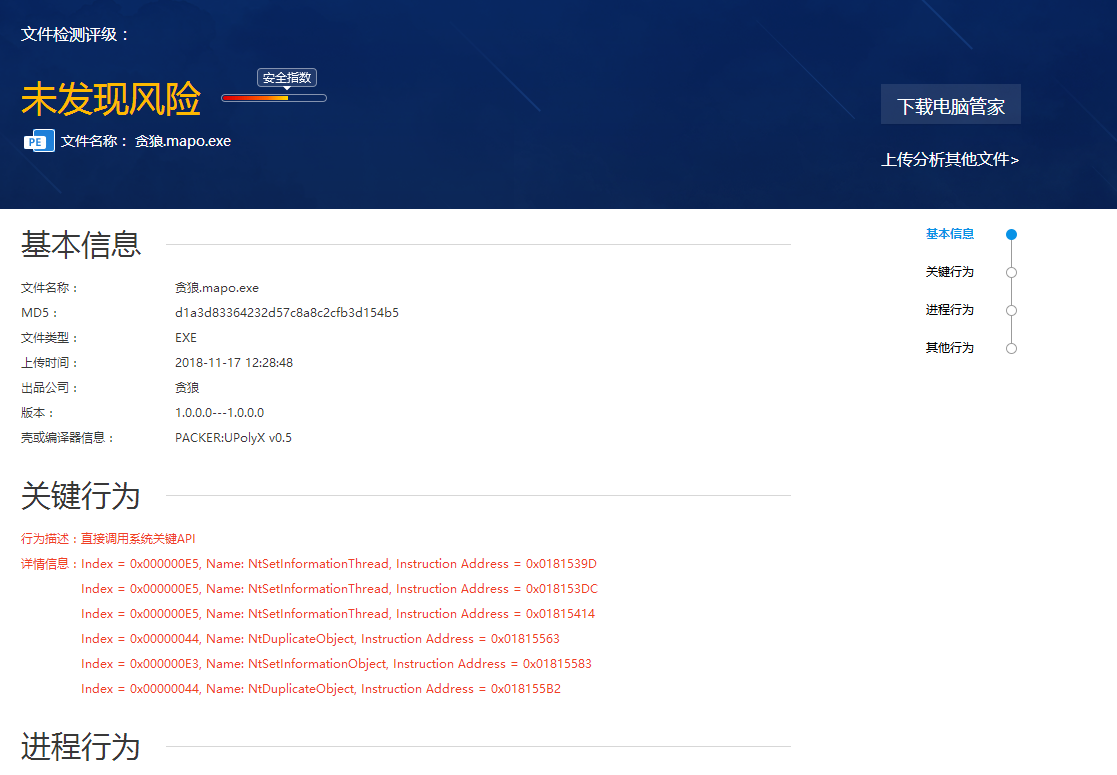Click the 未发现风险 rating title
This screenshot has height=775, width=1117.
(x=110, y=99)
